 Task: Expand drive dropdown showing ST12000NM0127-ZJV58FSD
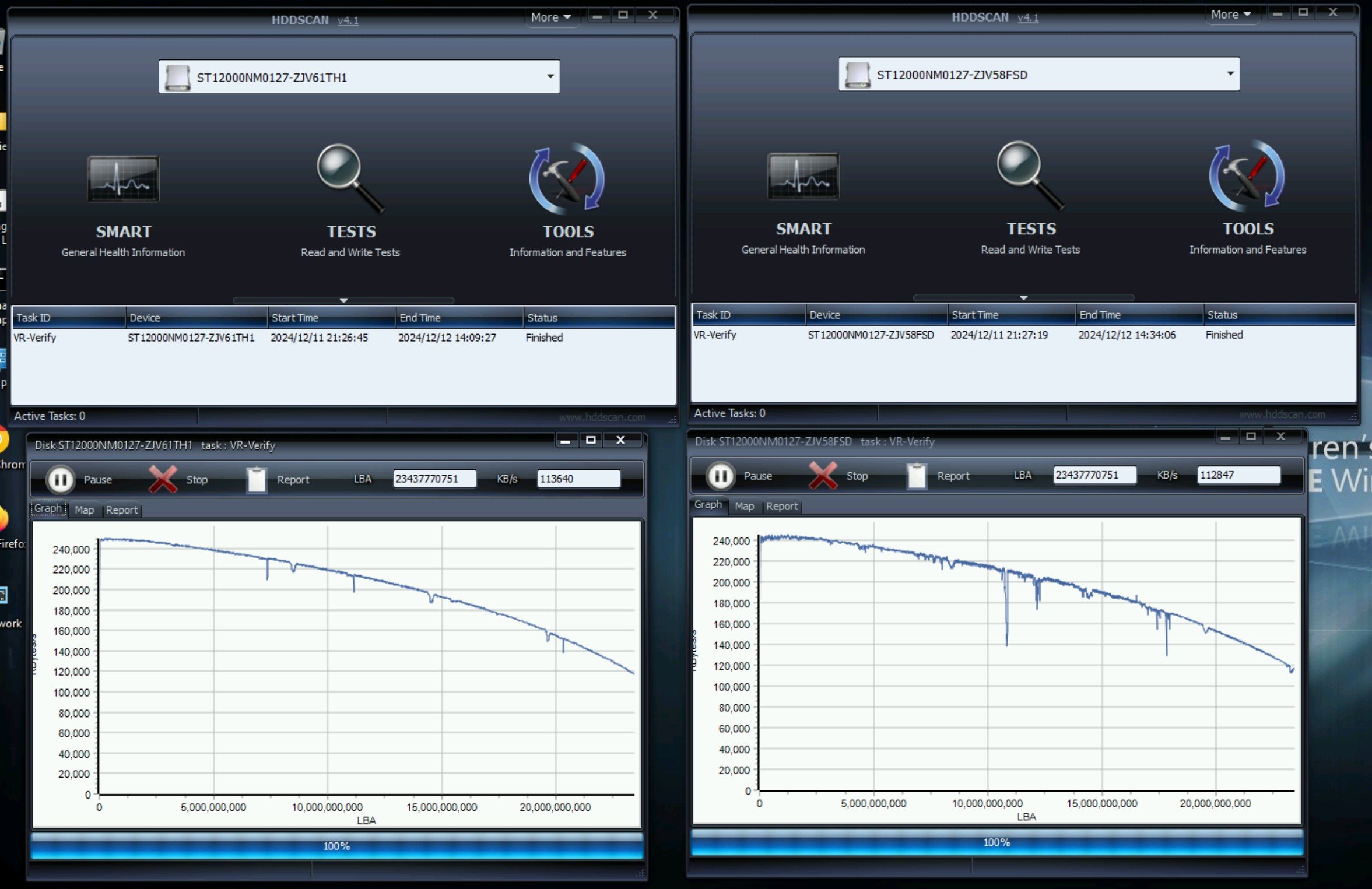(1230, 73)
